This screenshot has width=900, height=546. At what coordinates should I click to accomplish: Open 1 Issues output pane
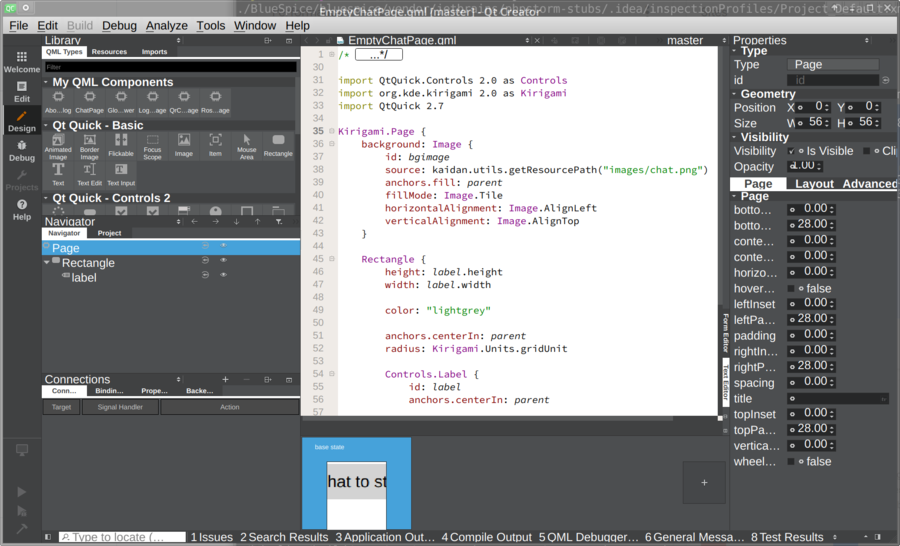point(212,537)
